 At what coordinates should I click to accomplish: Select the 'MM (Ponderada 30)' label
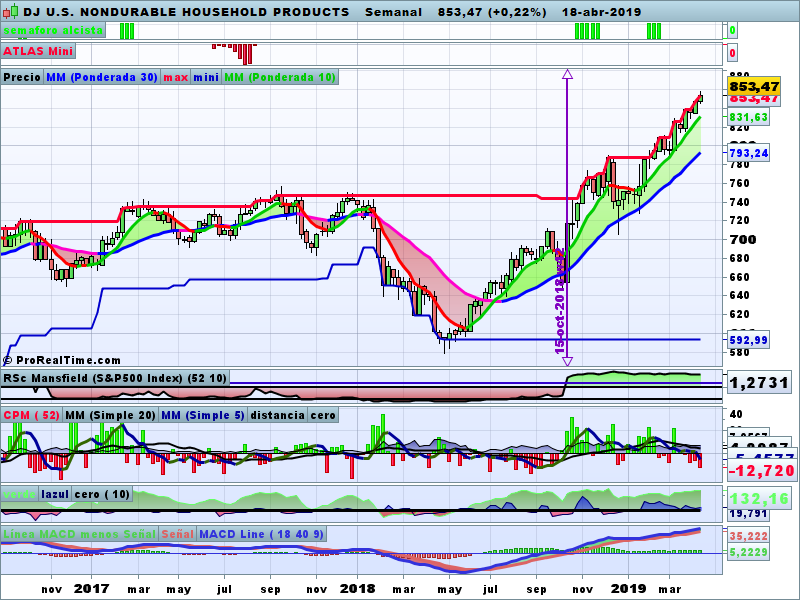[102, 77]
